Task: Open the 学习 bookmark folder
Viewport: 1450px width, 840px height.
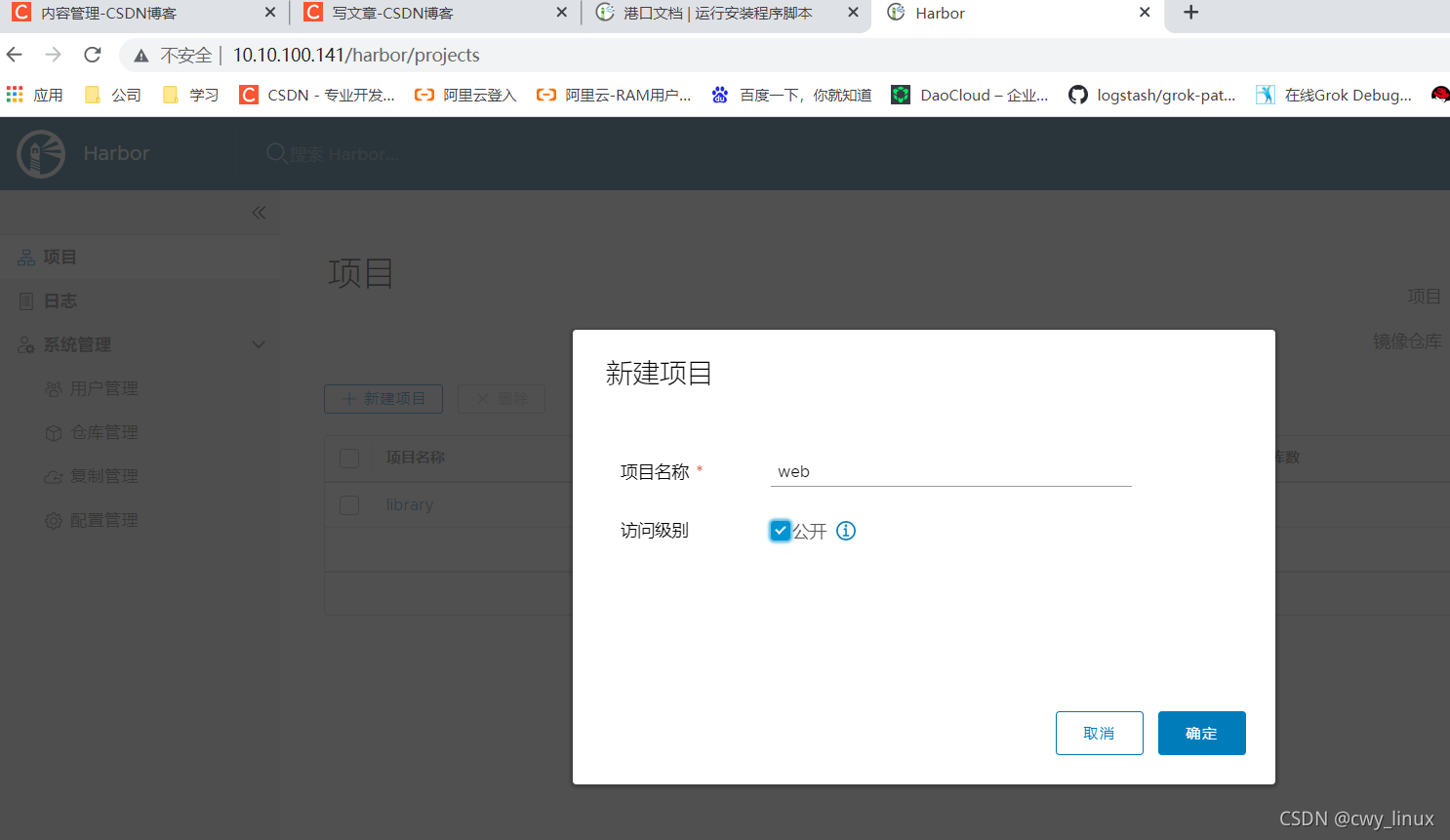Action: tap(190, 95)
